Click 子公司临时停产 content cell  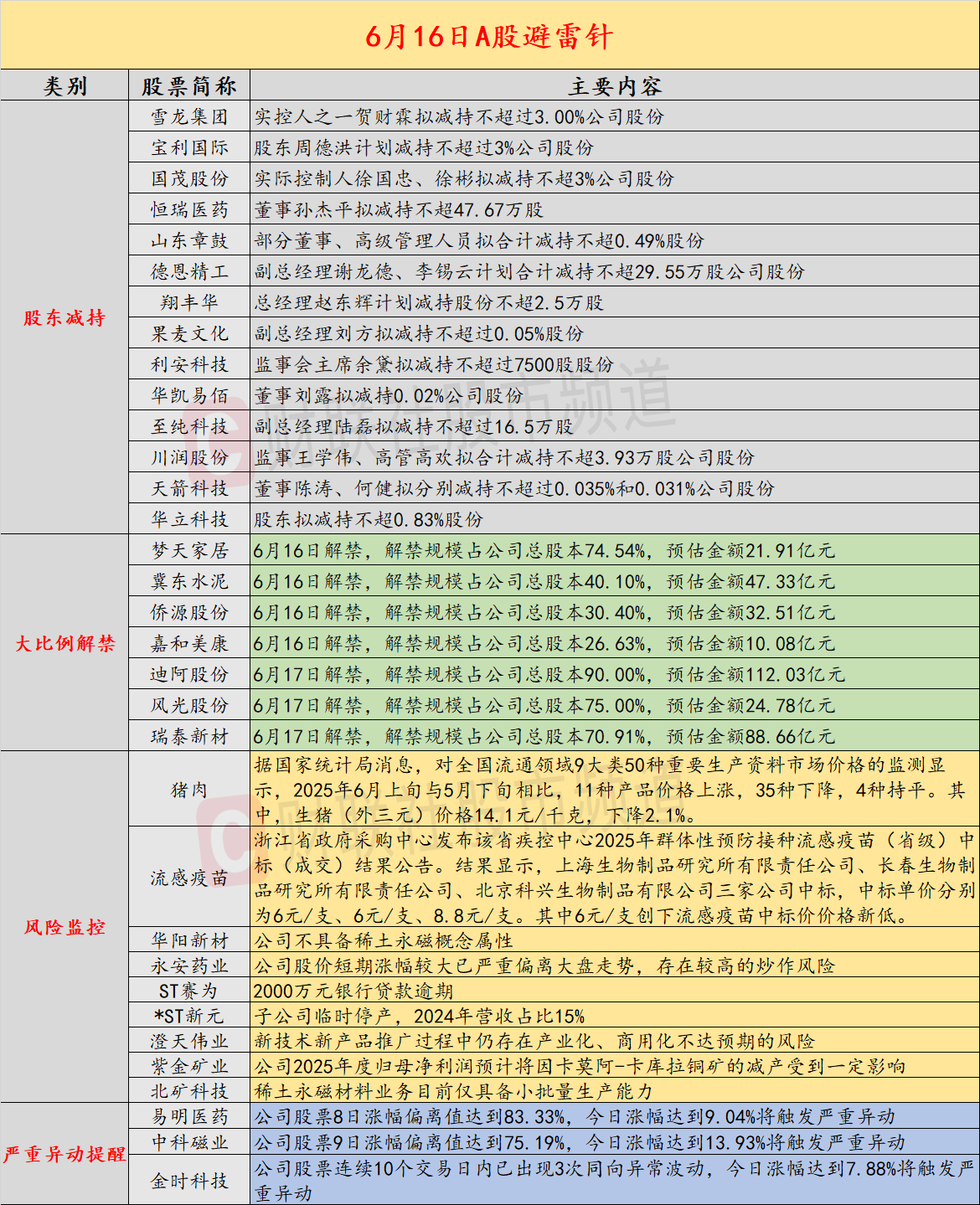tap(615, 1016)
